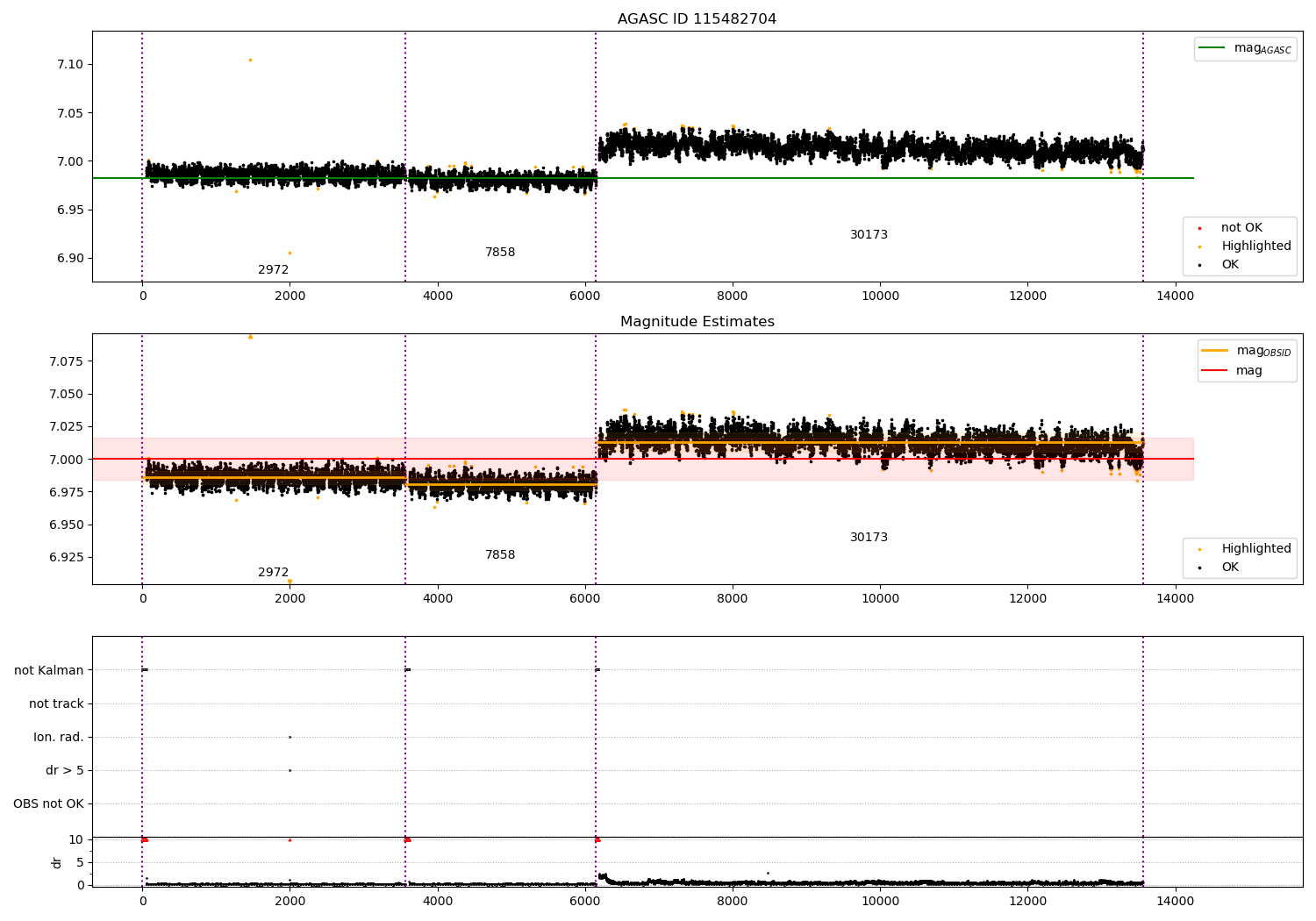Click the orange mag OBSID legend line
1316x921 pixels.
coord(1214,350)
